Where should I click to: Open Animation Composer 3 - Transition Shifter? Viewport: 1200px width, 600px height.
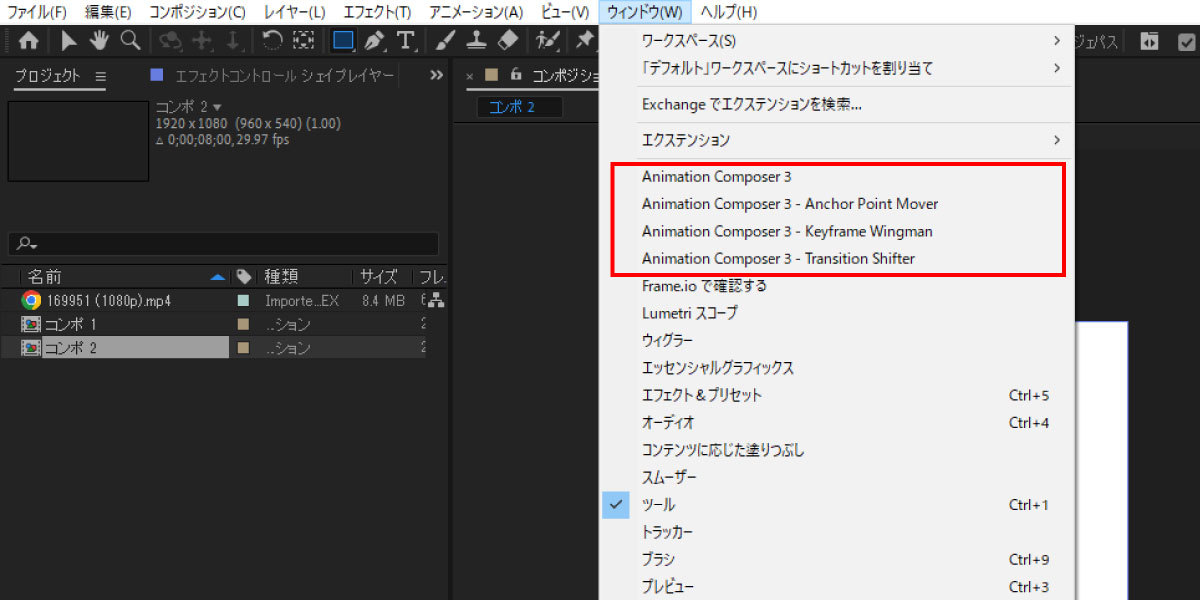tap(837, 259)
